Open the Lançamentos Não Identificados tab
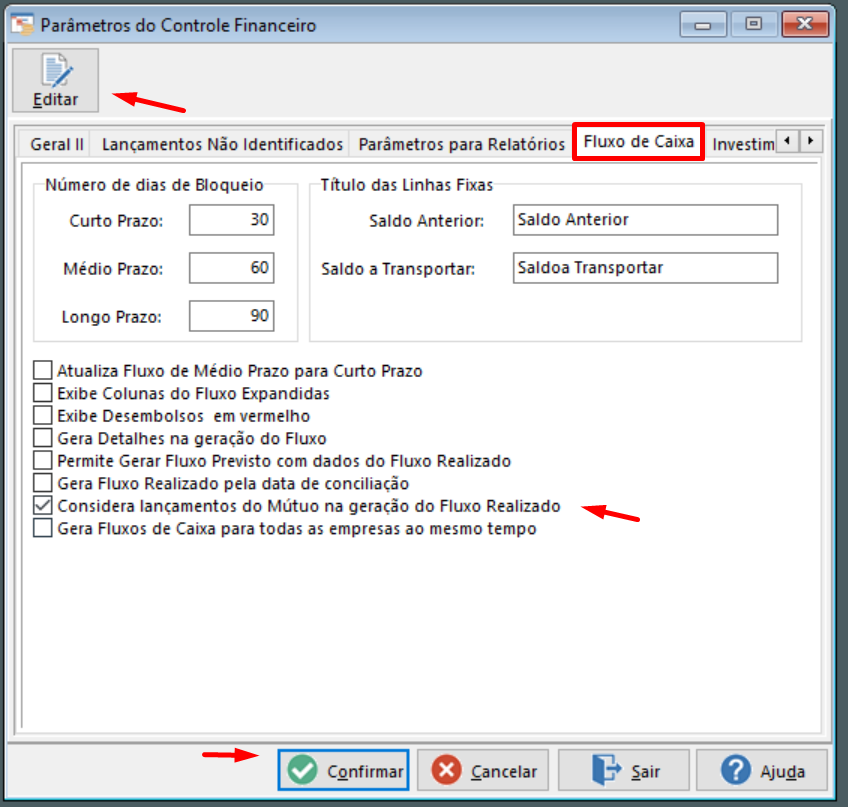This screenshot has height=807, width=848. click(222, 144)
